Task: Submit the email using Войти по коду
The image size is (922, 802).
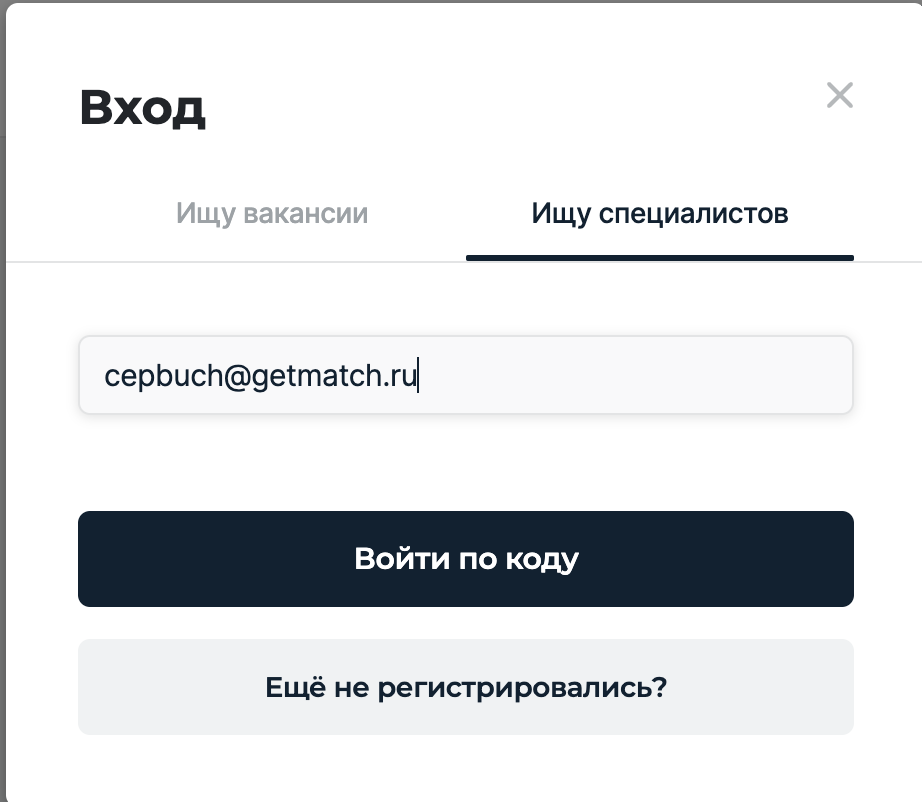Action: click(x=465, y=559)
